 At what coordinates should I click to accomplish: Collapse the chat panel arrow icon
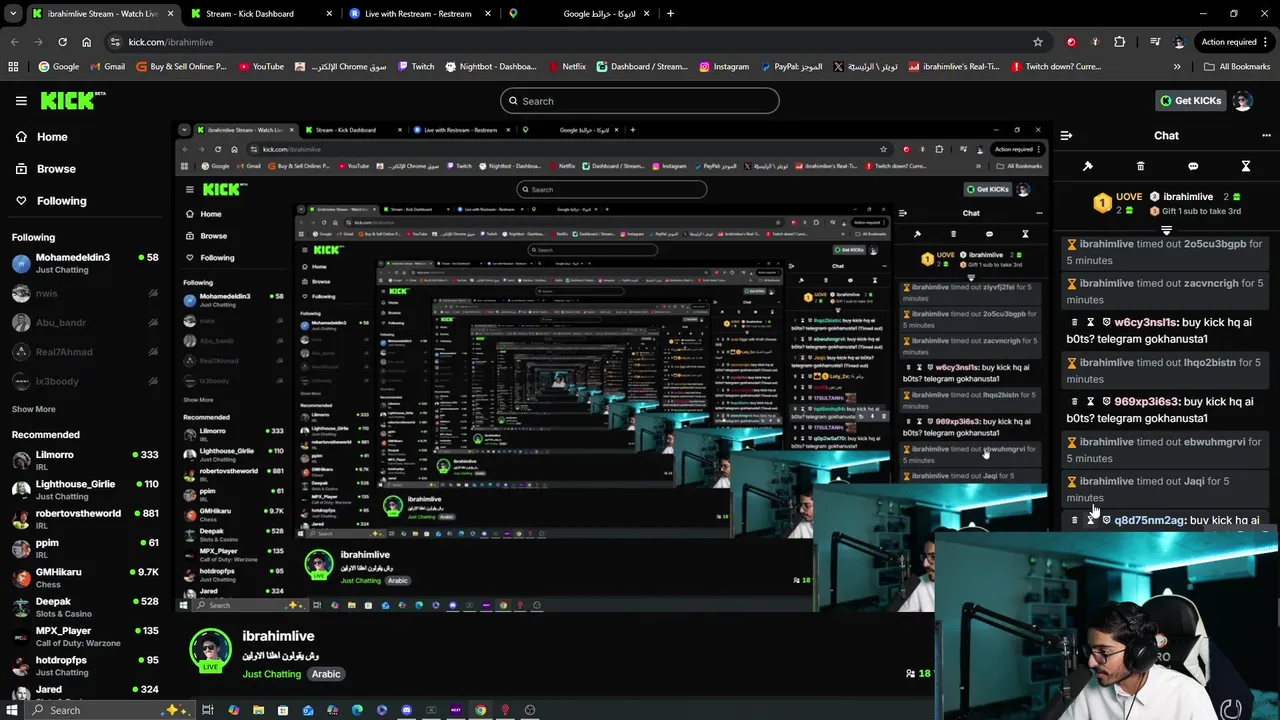coord(1066,135)
